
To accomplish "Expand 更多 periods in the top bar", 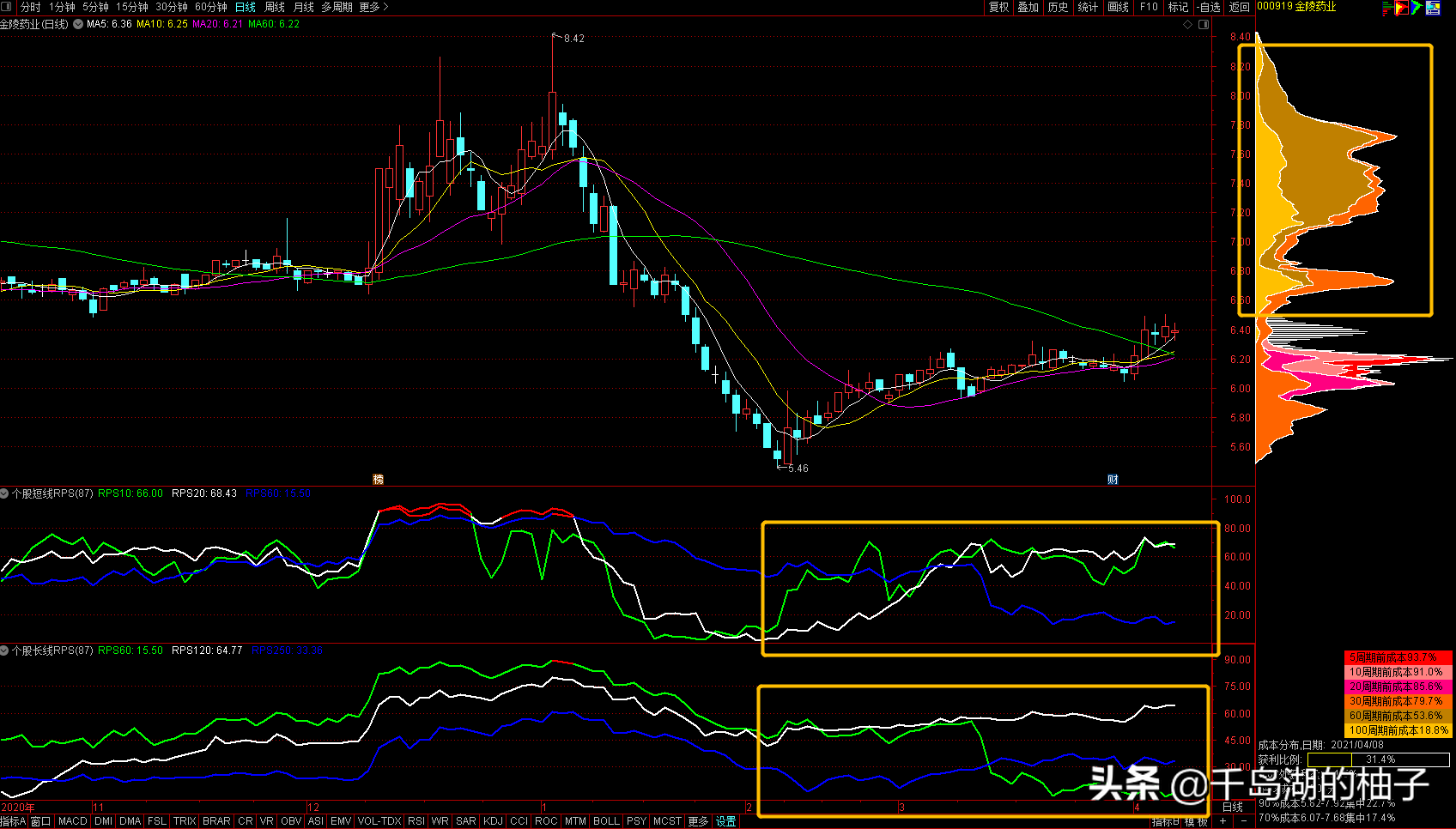I will coord(373,7).
